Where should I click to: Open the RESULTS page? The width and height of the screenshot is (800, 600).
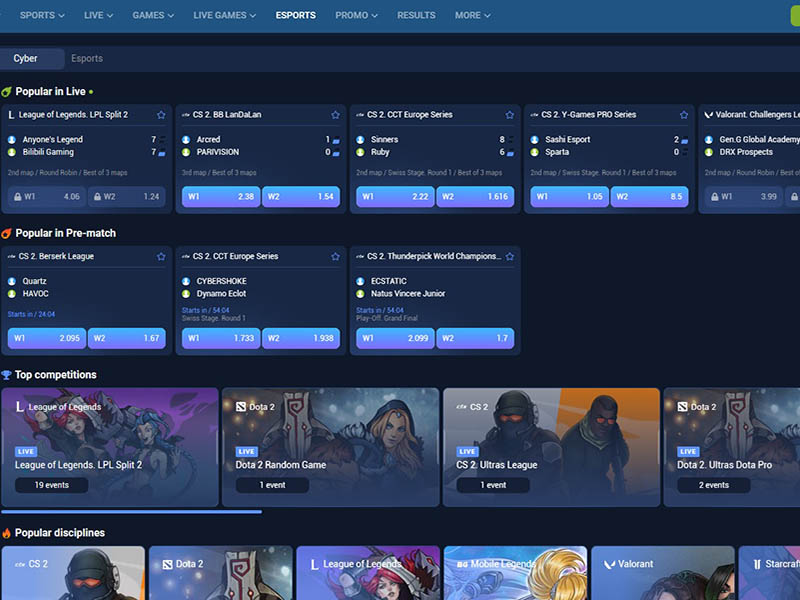(416, 15)
